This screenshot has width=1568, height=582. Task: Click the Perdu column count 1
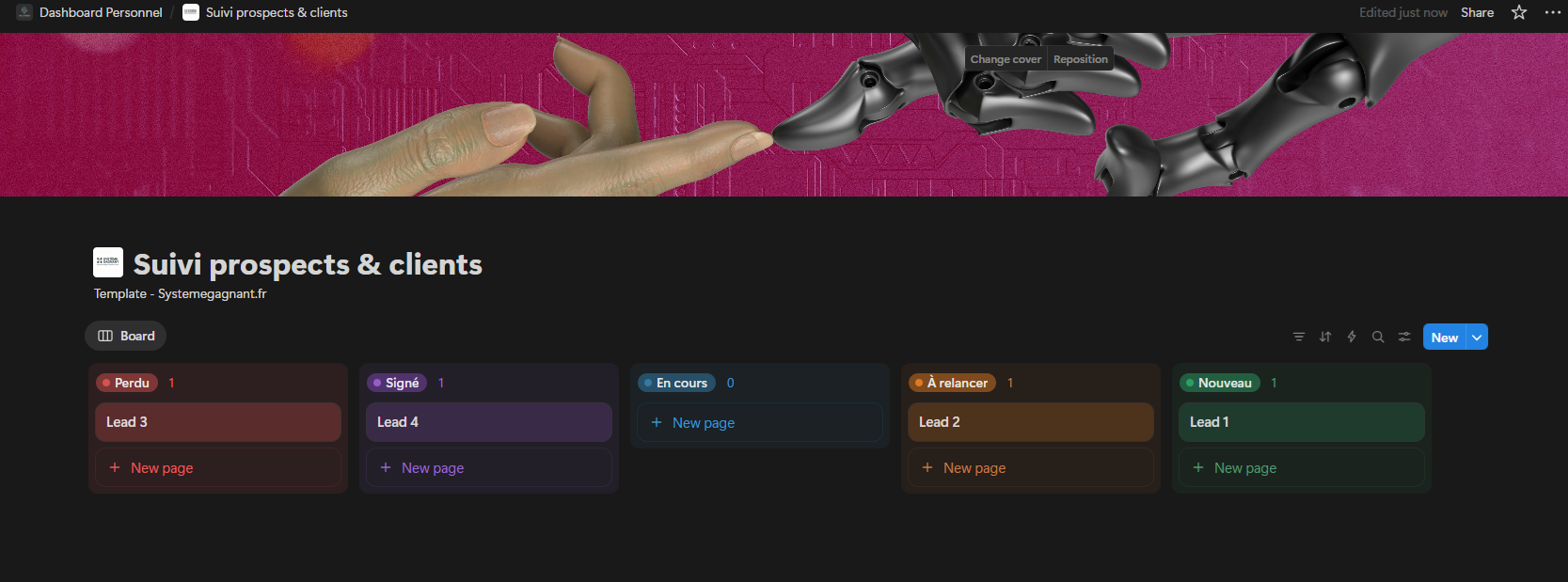pyautogui.click(x=171, y=383)
